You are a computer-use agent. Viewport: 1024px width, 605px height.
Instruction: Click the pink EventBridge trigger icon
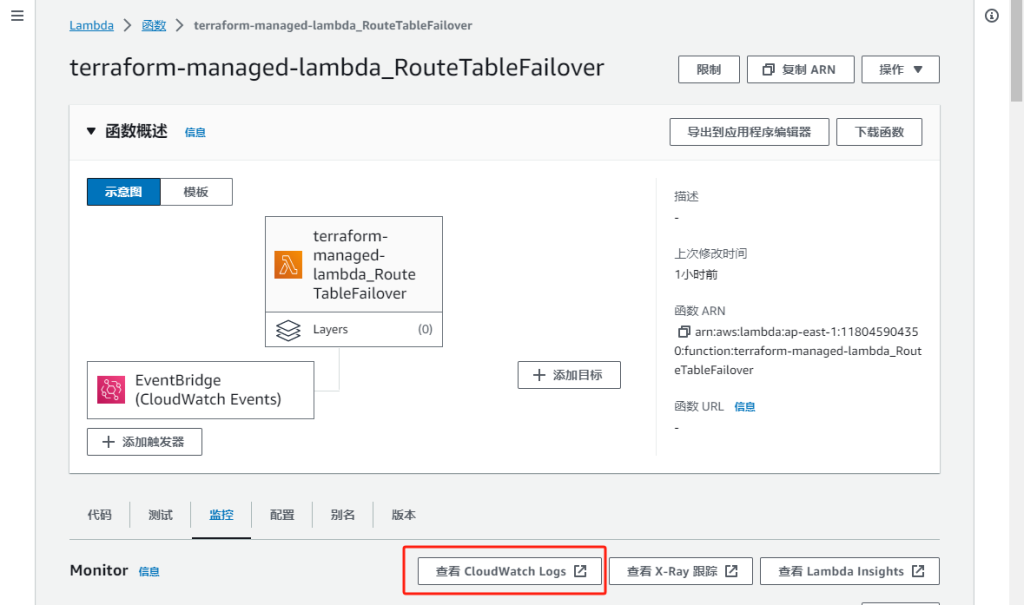[111, 390]
